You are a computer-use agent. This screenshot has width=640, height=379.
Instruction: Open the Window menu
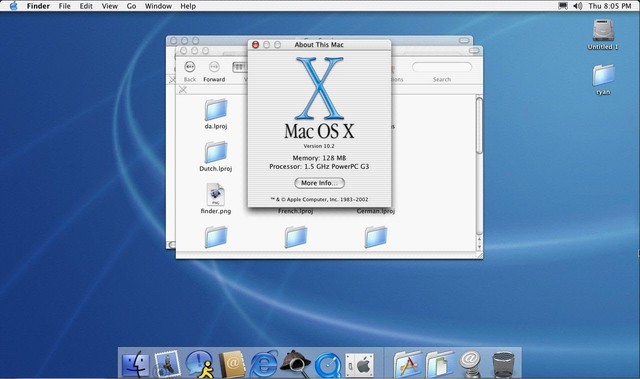pos(158,6)
